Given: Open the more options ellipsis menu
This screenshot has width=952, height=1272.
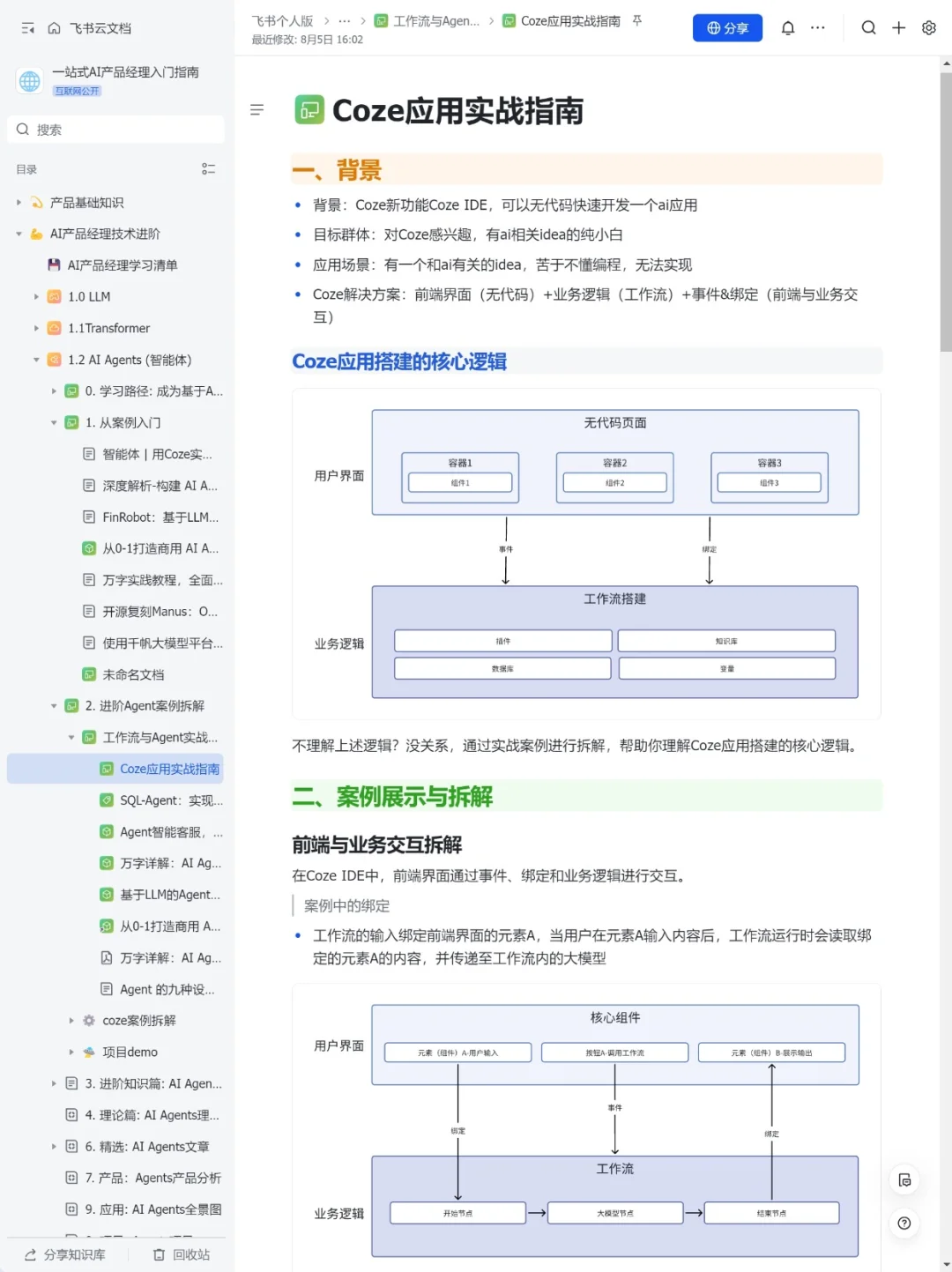Looking at the screenshot, I should pos(817,27).
